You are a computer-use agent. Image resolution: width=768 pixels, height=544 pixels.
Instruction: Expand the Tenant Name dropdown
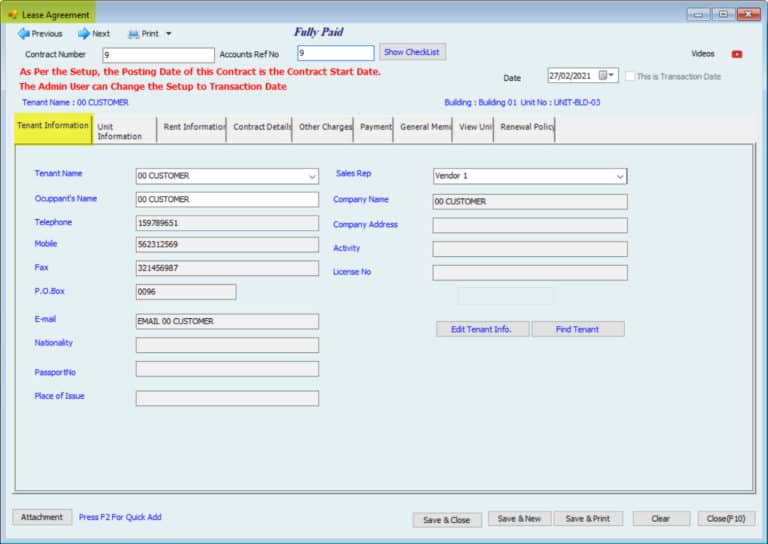pos(312,176)
